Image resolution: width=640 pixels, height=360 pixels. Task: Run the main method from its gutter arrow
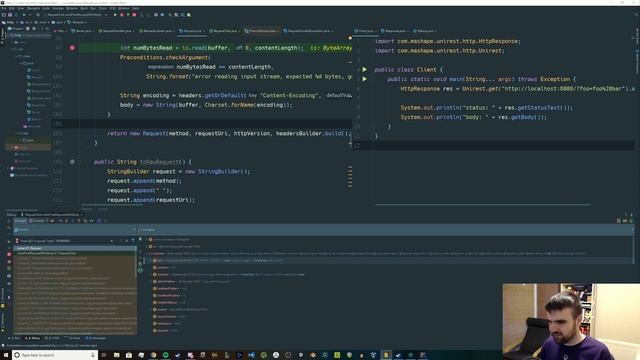(x=364, y=79)
